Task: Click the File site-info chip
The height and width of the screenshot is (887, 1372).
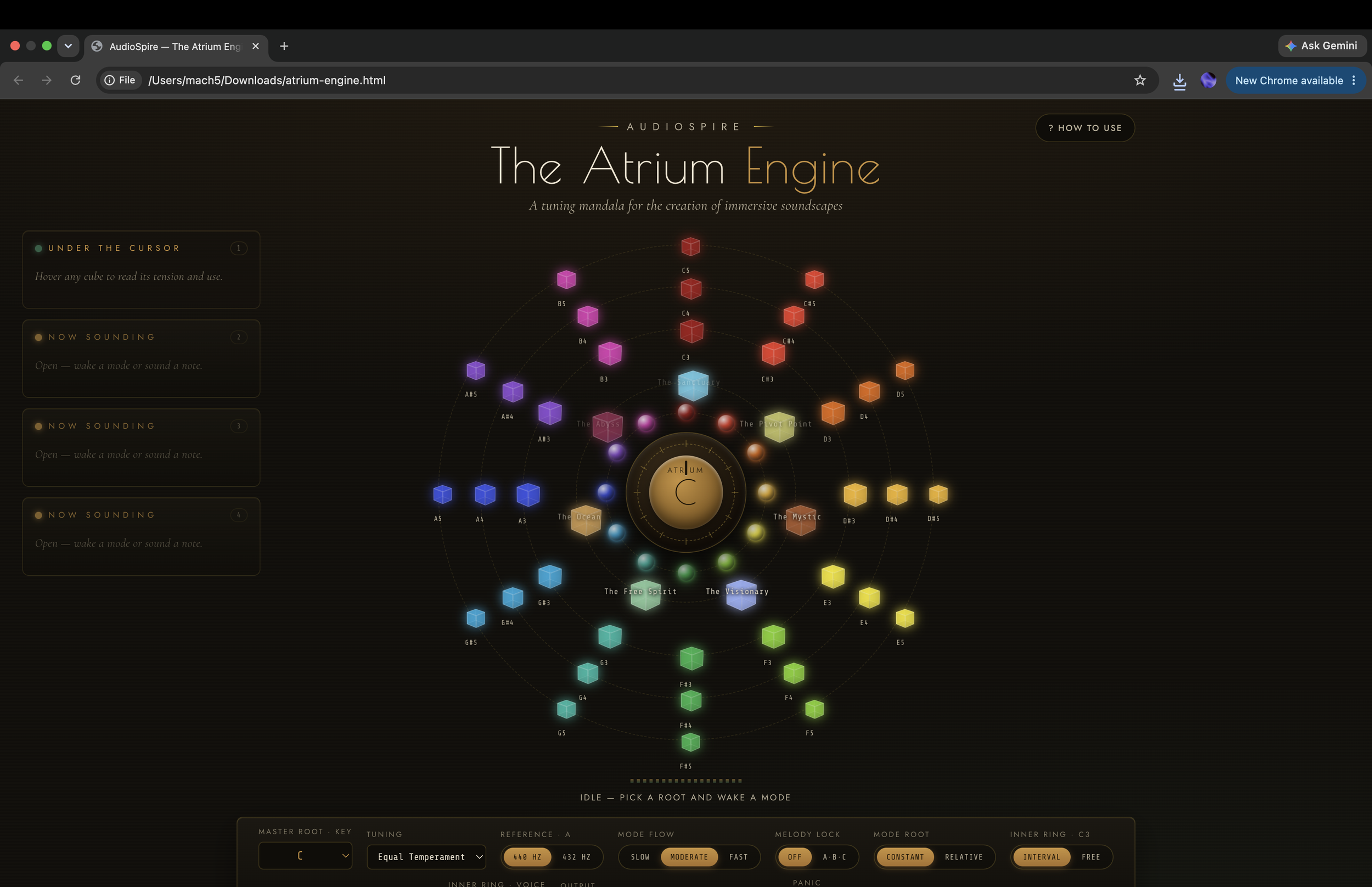Action: pyautogui.click(x=120, y=80)
